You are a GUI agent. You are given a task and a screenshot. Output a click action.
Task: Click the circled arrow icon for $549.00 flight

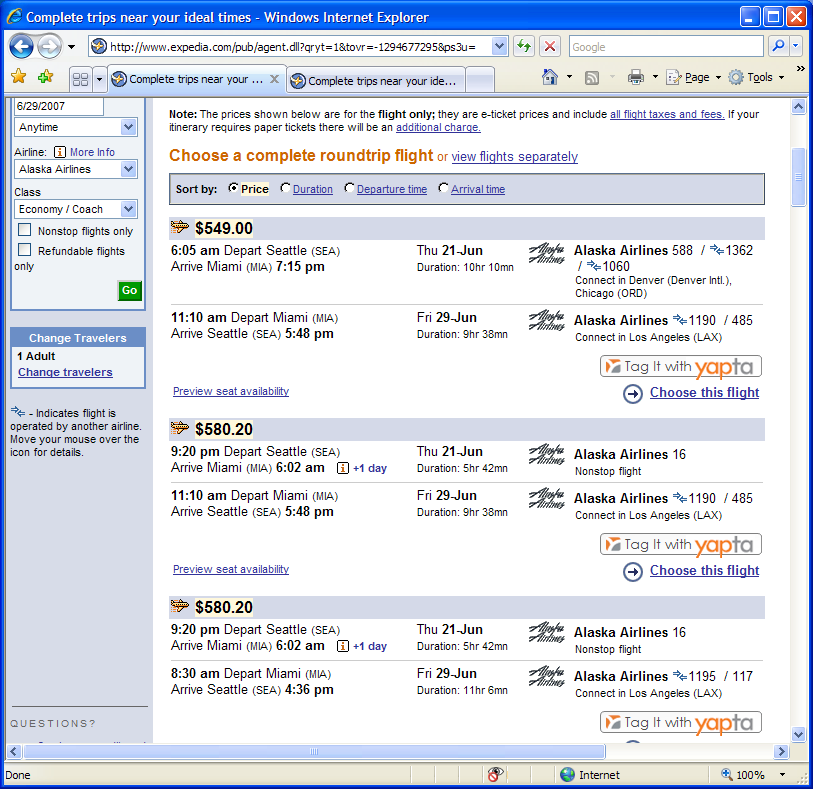click(633, 394)
